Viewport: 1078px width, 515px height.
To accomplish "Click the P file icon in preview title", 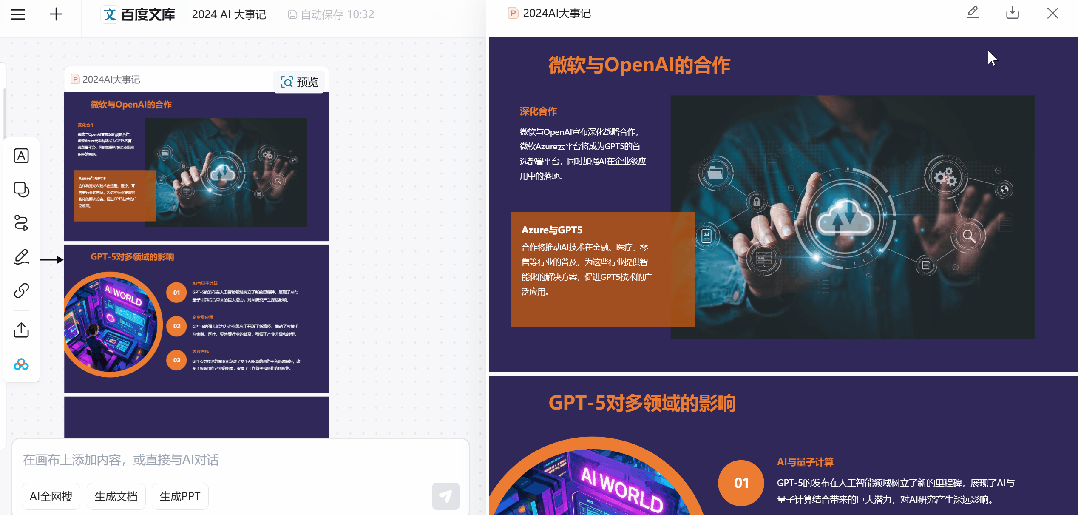I will [x=513, y=13].
